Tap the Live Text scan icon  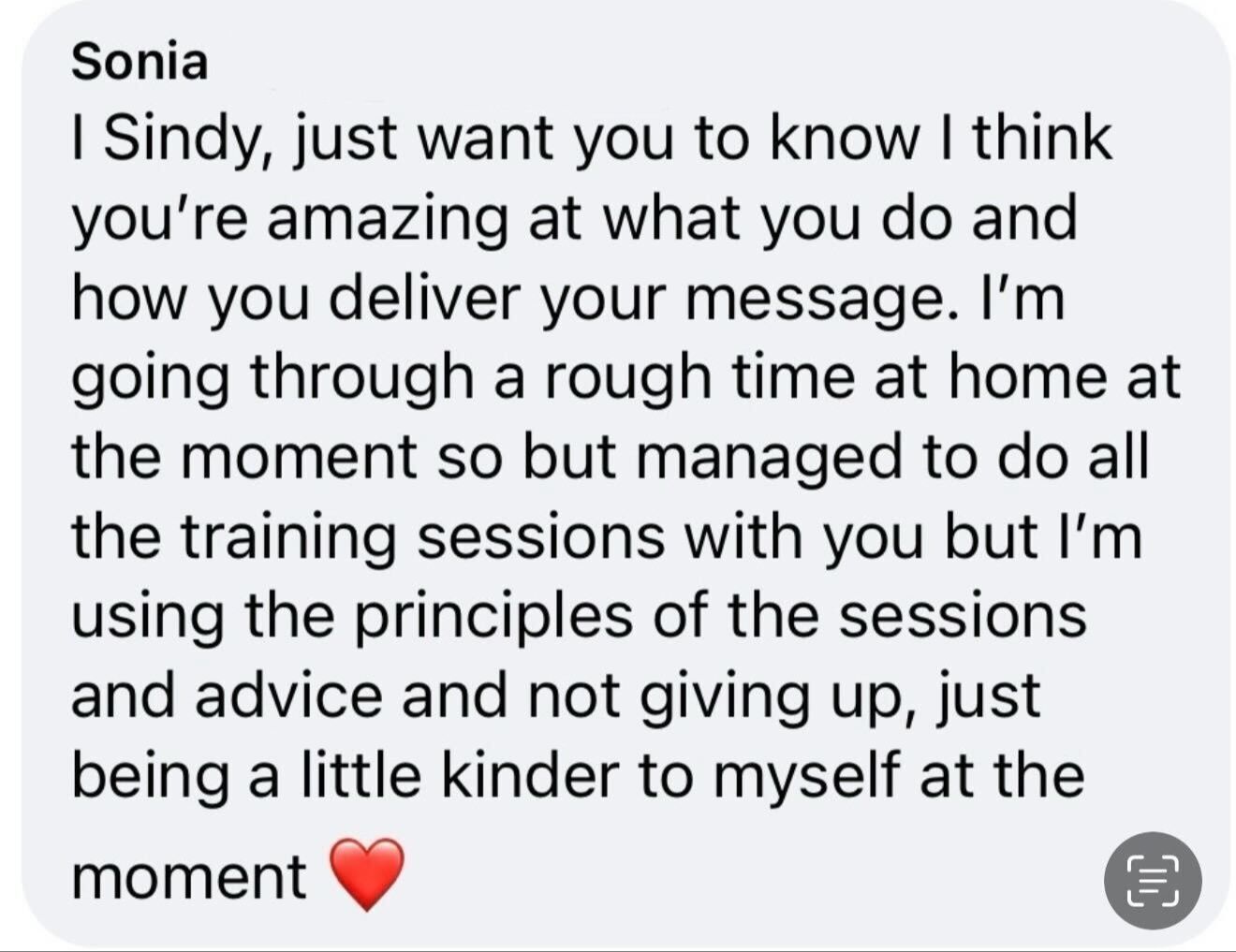[x=1153, y=881]
